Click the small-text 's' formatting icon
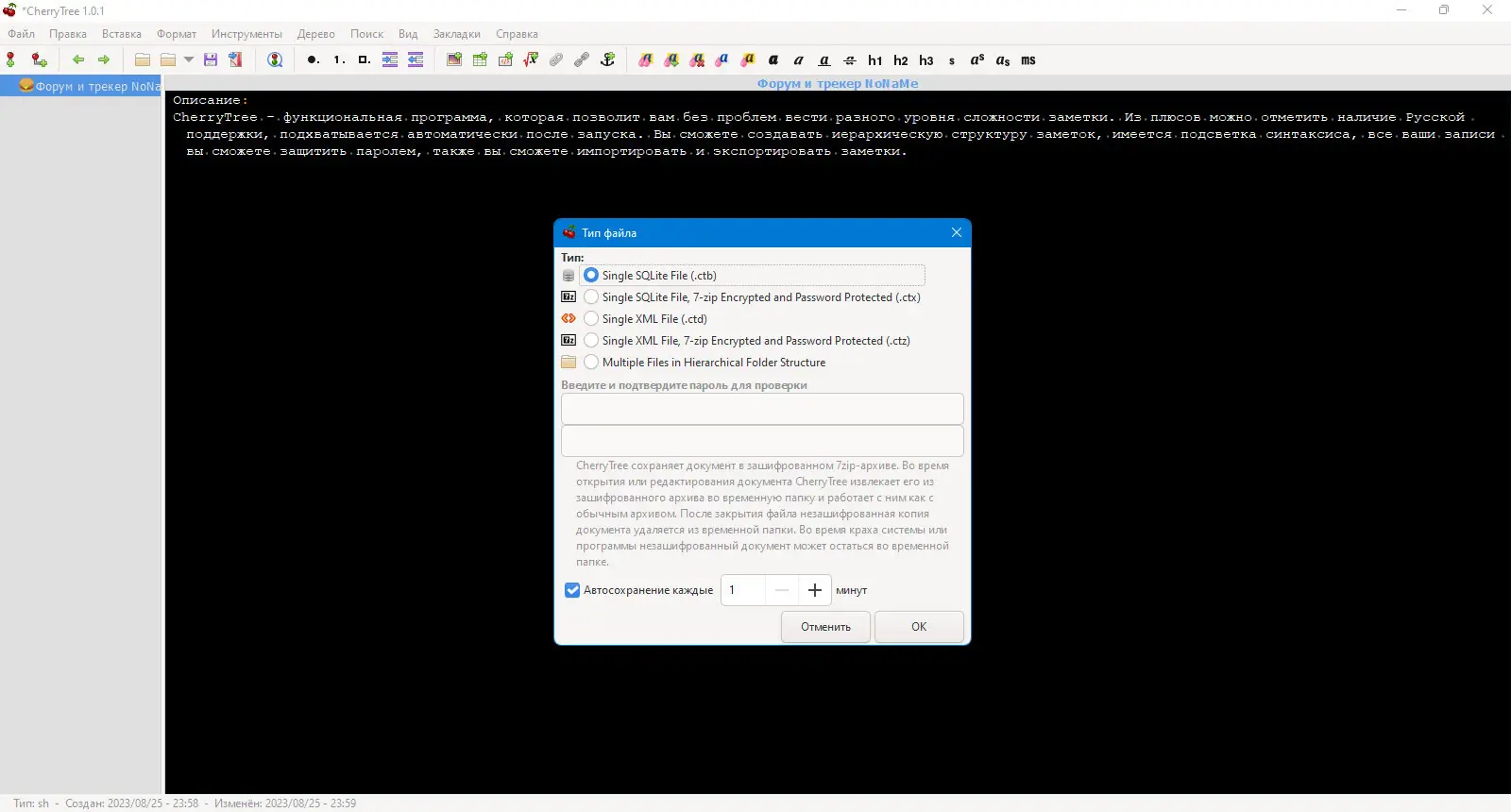The width and height of the screenshot is (1511, 812). [952, 59]
